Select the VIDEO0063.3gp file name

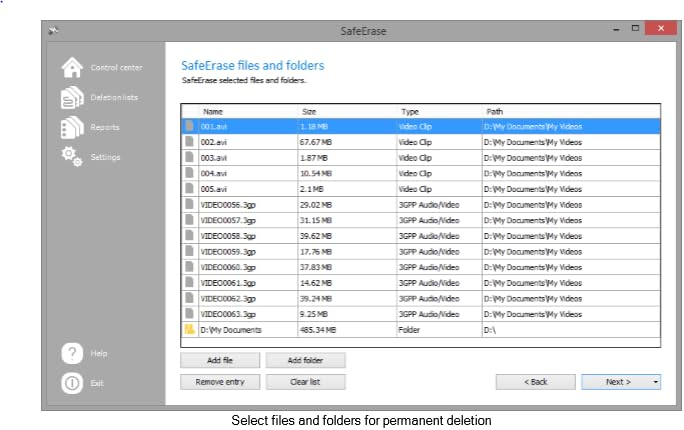pyautogui.click(x=228, y=314)
